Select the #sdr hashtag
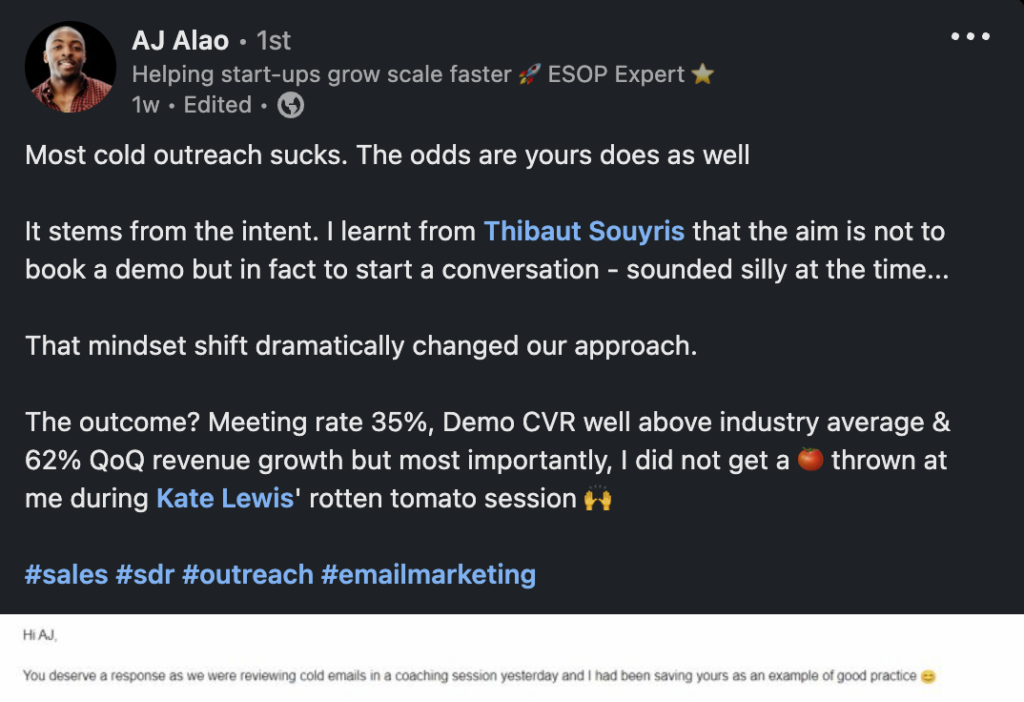Screen dimensions: 1024x702 145,575
